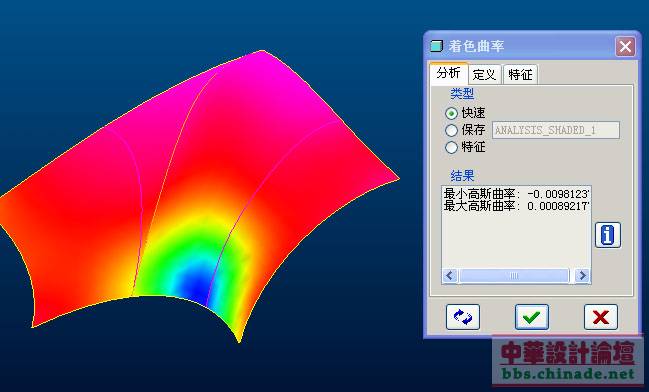
Task: Switch to the 特征 tab
Action: (x=520, y=75)
